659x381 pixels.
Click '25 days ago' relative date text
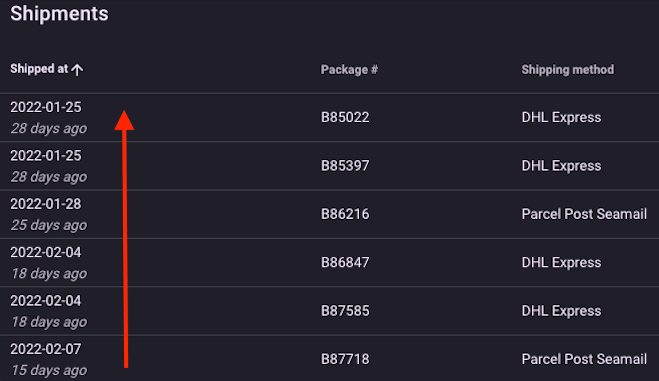49,225
